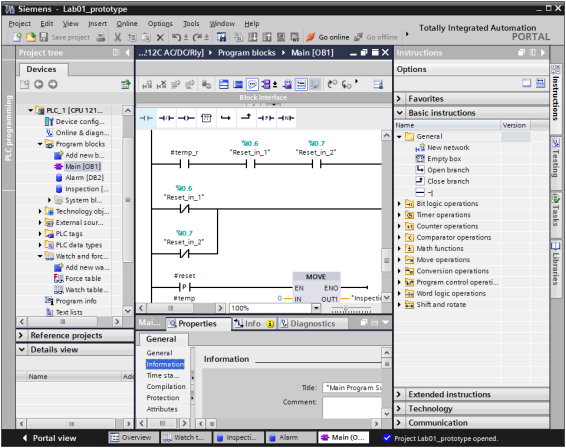The image size is (566, 448).
Task: Click insert network icon in editor toolbar
Action: point(147,84)
